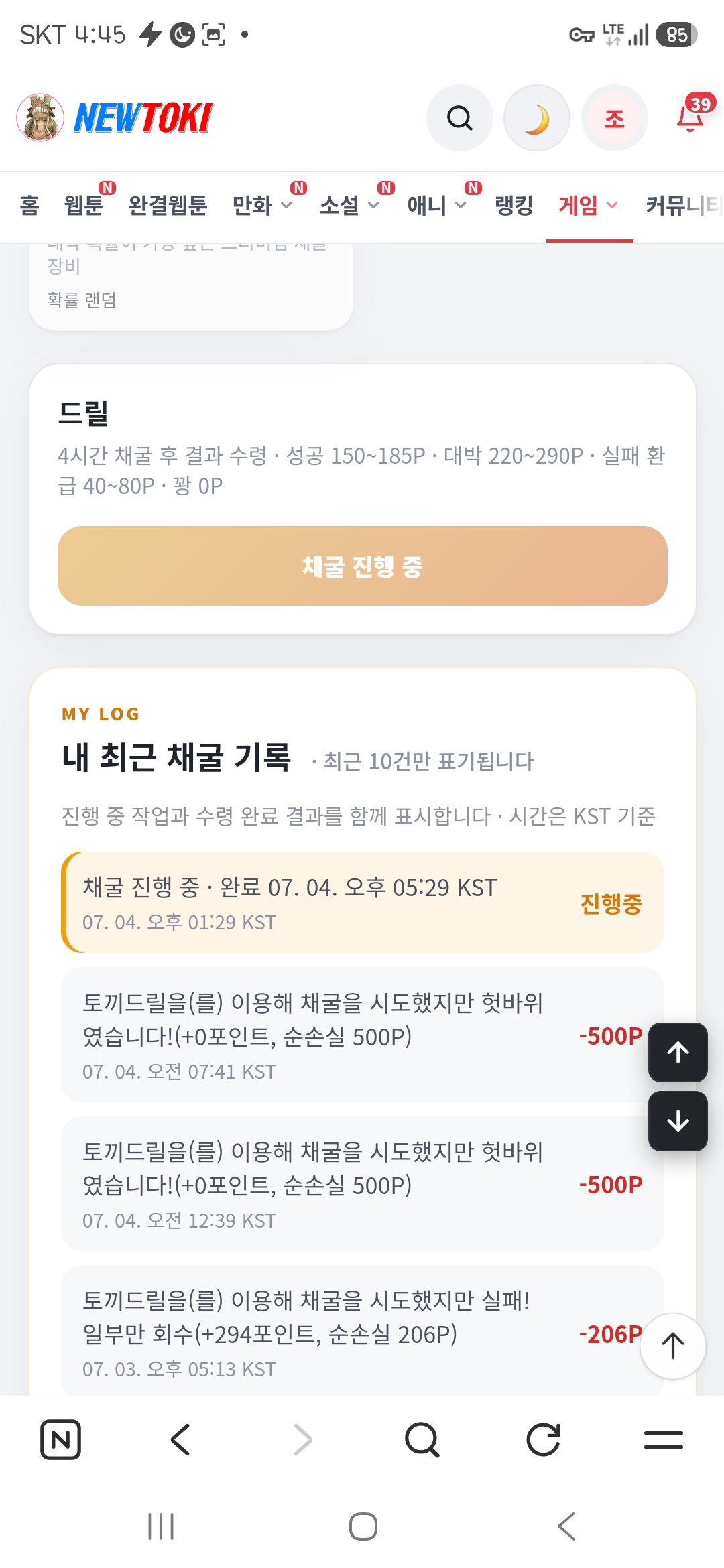Tap the round white scroll-up button

673,1346
